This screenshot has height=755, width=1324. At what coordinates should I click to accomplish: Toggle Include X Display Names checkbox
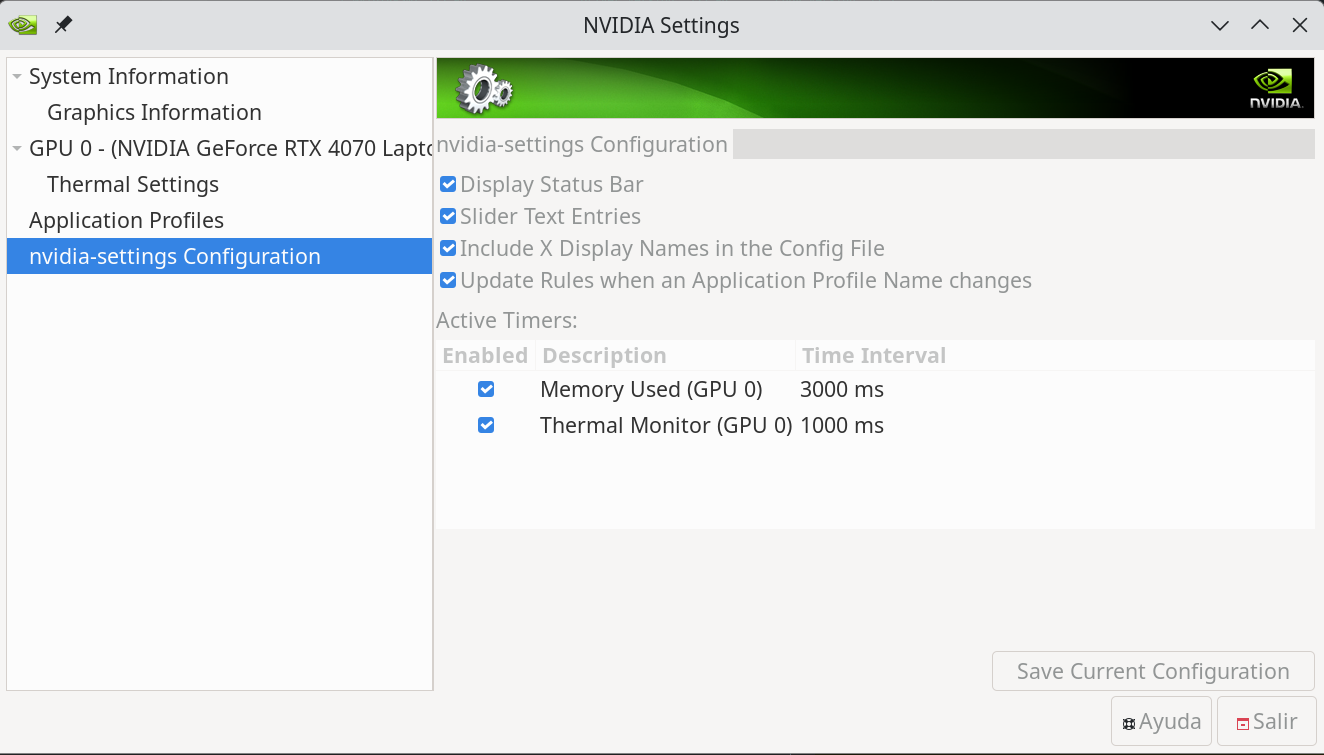click(448, 248)
